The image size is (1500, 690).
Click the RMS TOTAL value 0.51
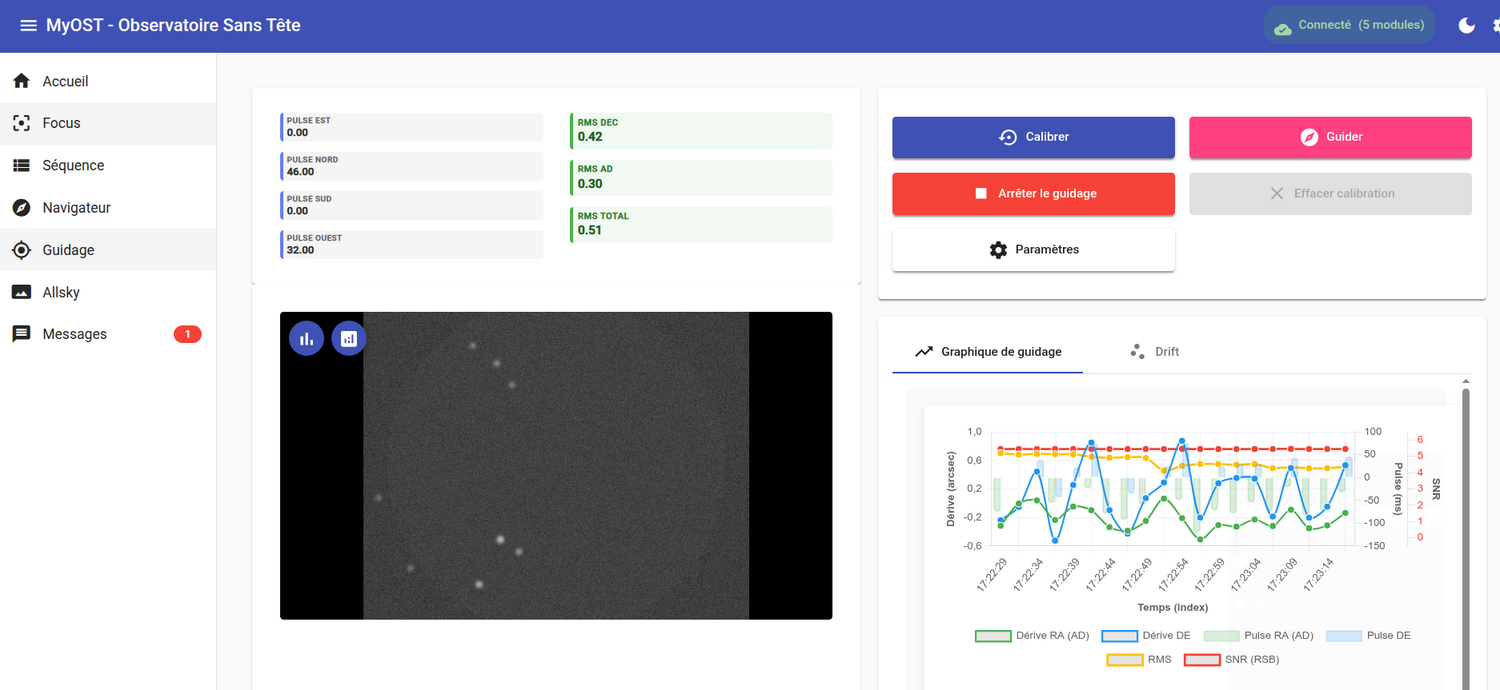[x=590, y=230]
